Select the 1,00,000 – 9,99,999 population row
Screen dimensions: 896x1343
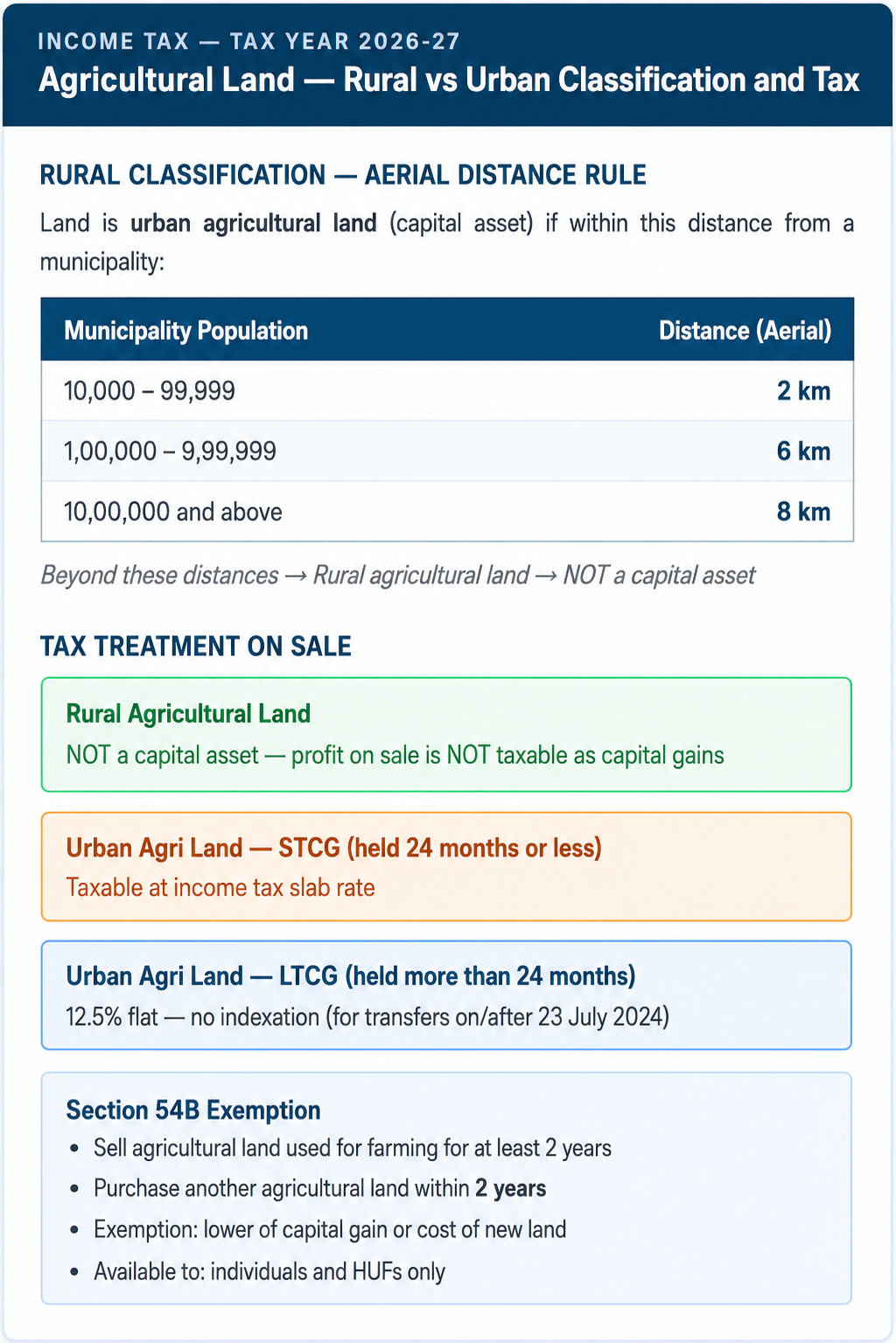[x=447, y=451]
